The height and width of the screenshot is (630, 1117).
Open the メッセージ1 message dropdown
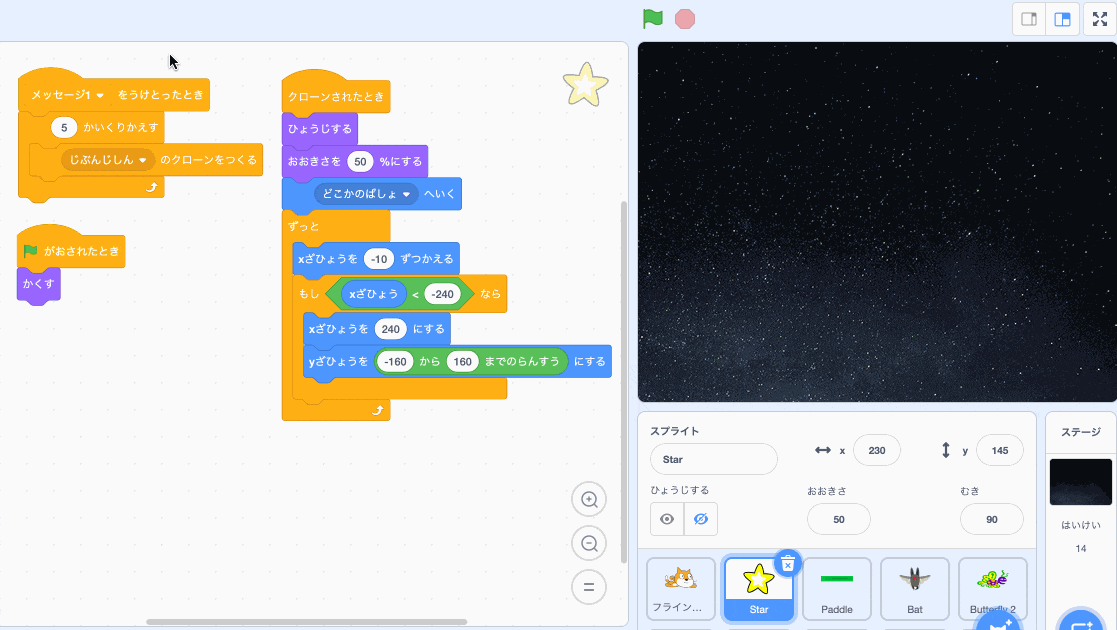pyautogui.click(x=100, y=95)
